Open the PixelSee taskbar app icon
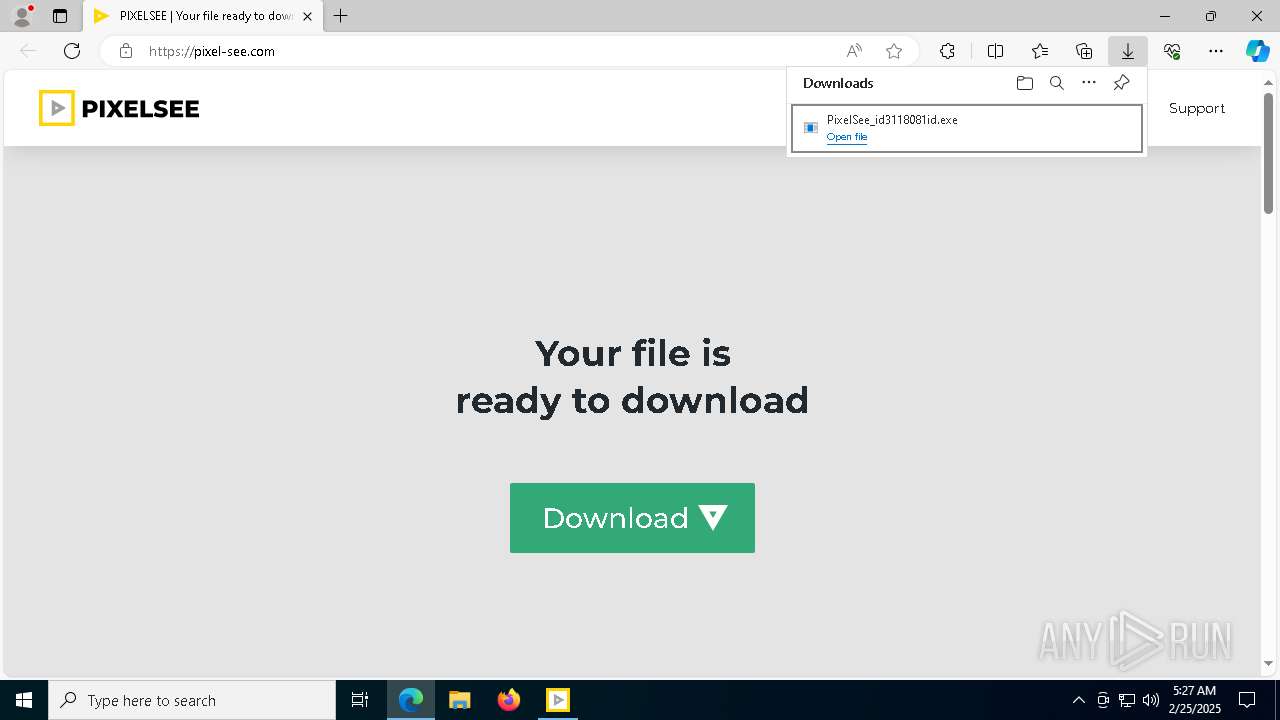This screenshot has width=1280, height=720. 558,700
